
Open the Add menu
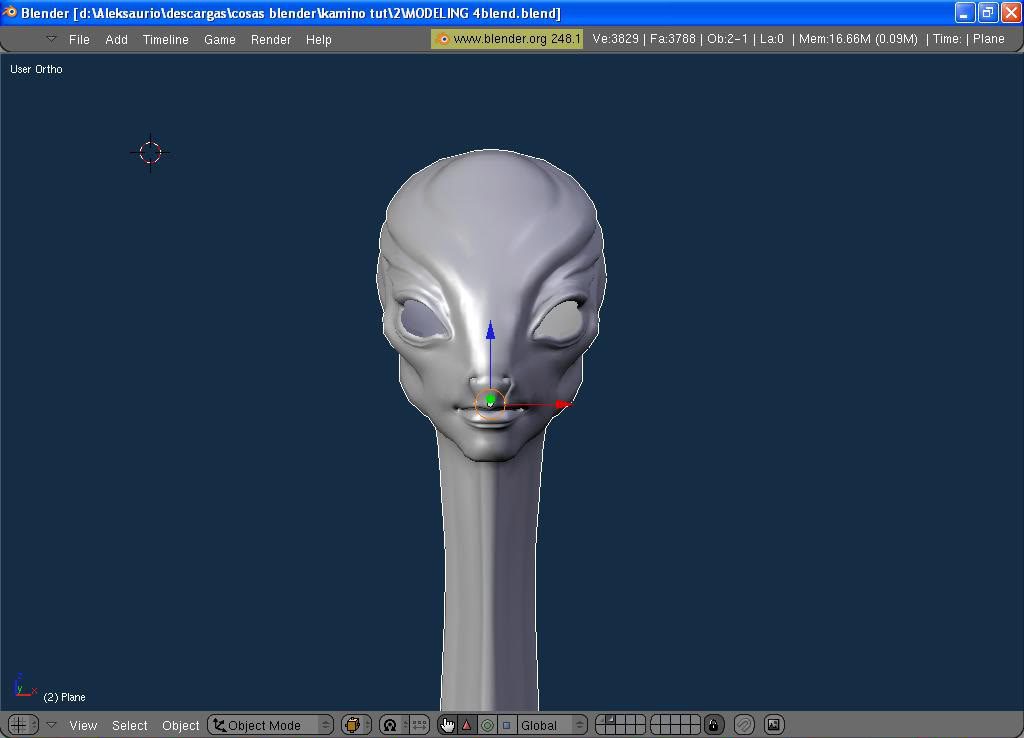[x=117, y=40]
